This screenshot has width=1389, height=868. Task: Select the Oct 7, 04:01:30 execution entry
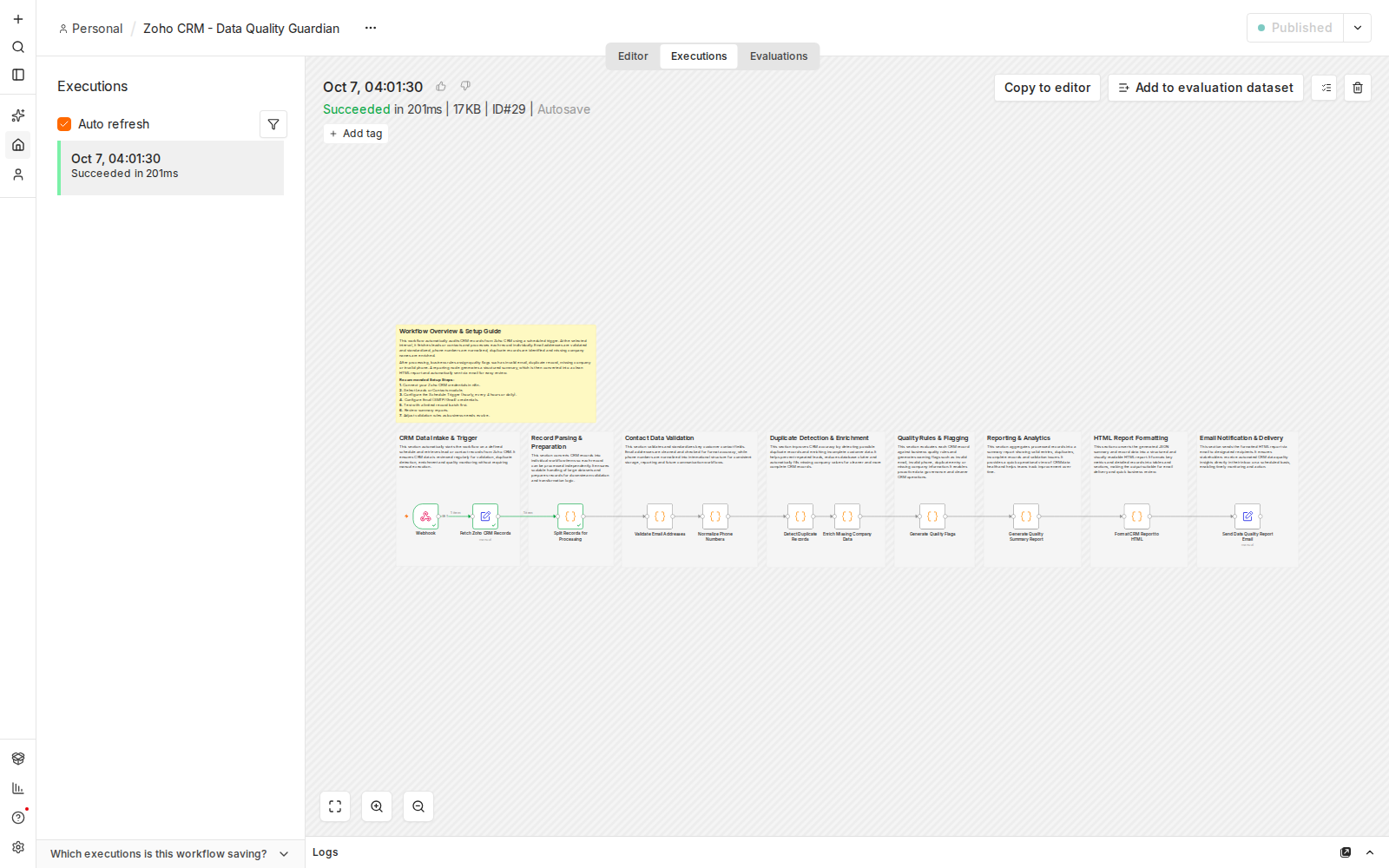tap(171, 168)
